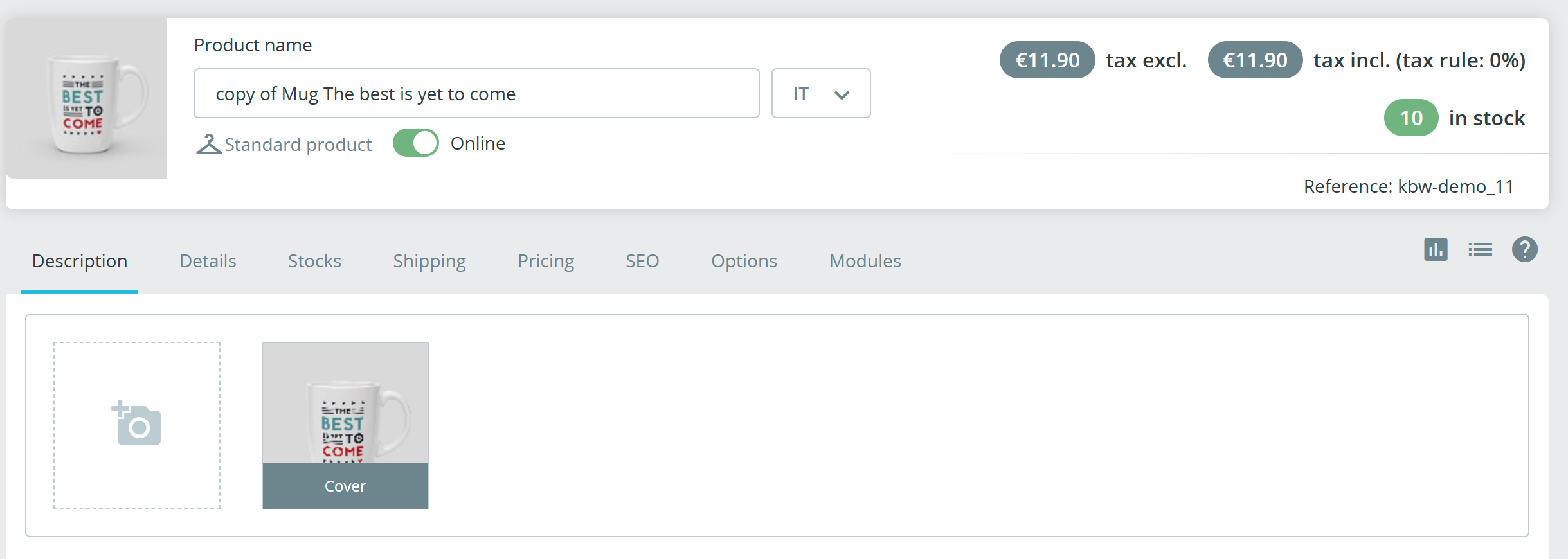Image resolution: width=1568 pixels, height=559 pixels.
Task: Click the Product name input field
Action: click(x=476, y=94)
